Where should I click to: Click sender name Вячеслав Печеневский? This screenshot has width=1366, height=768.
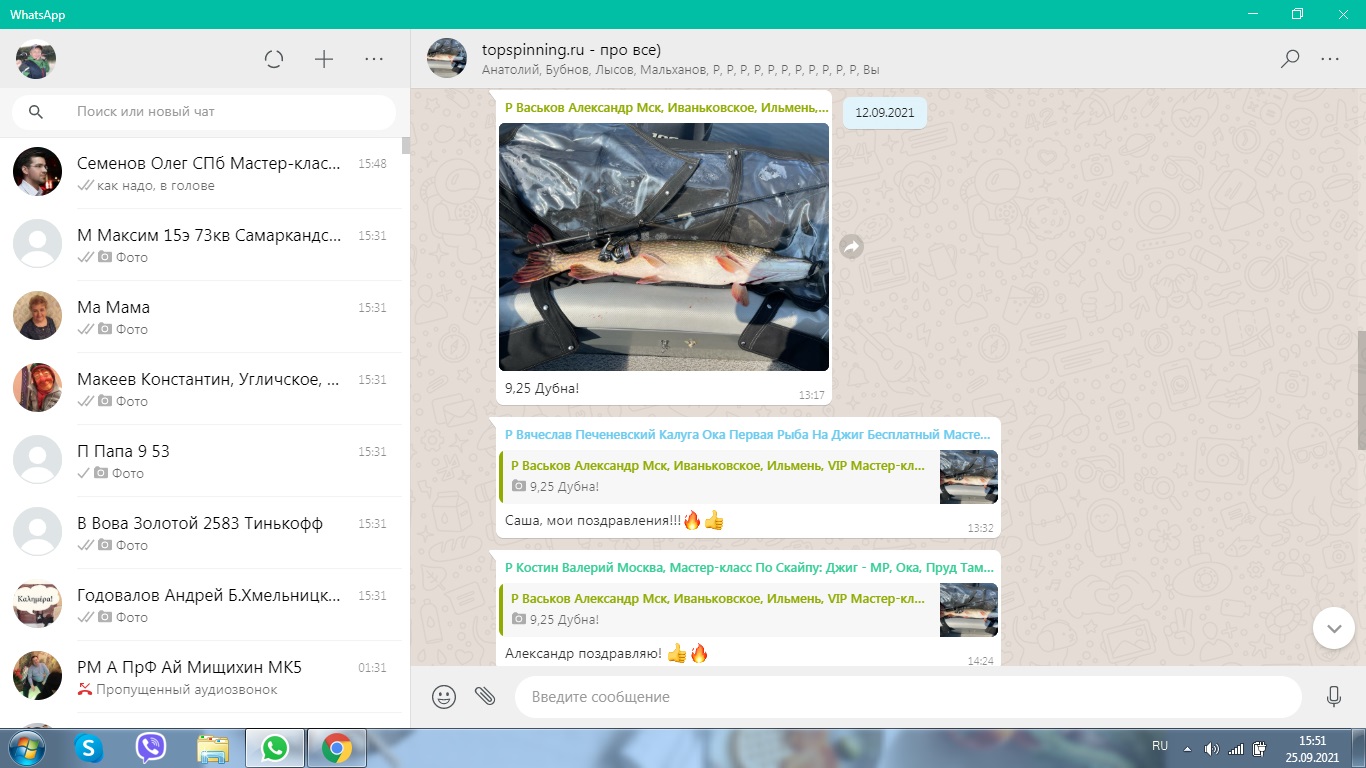click(748, 435)
